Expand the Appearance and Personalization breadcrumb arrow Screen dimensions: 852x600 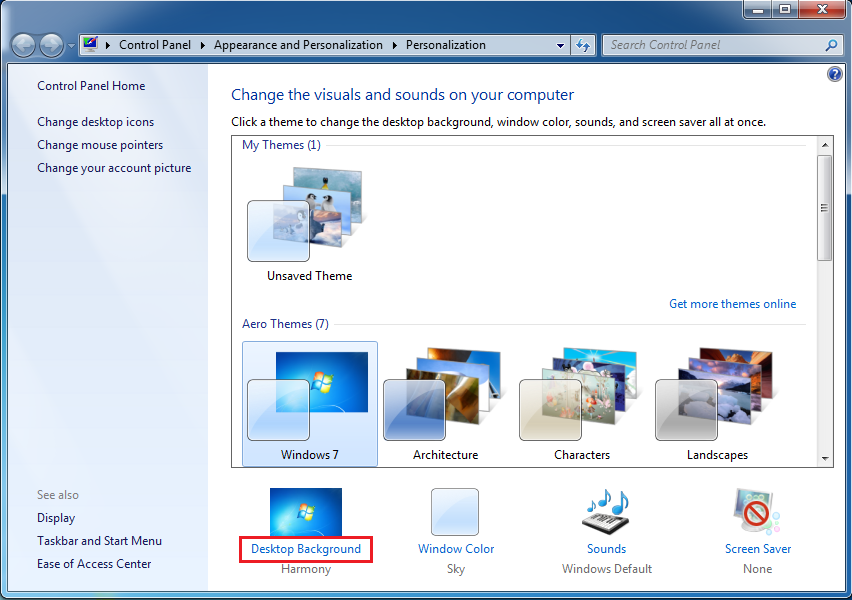click(x=394, y=45)
